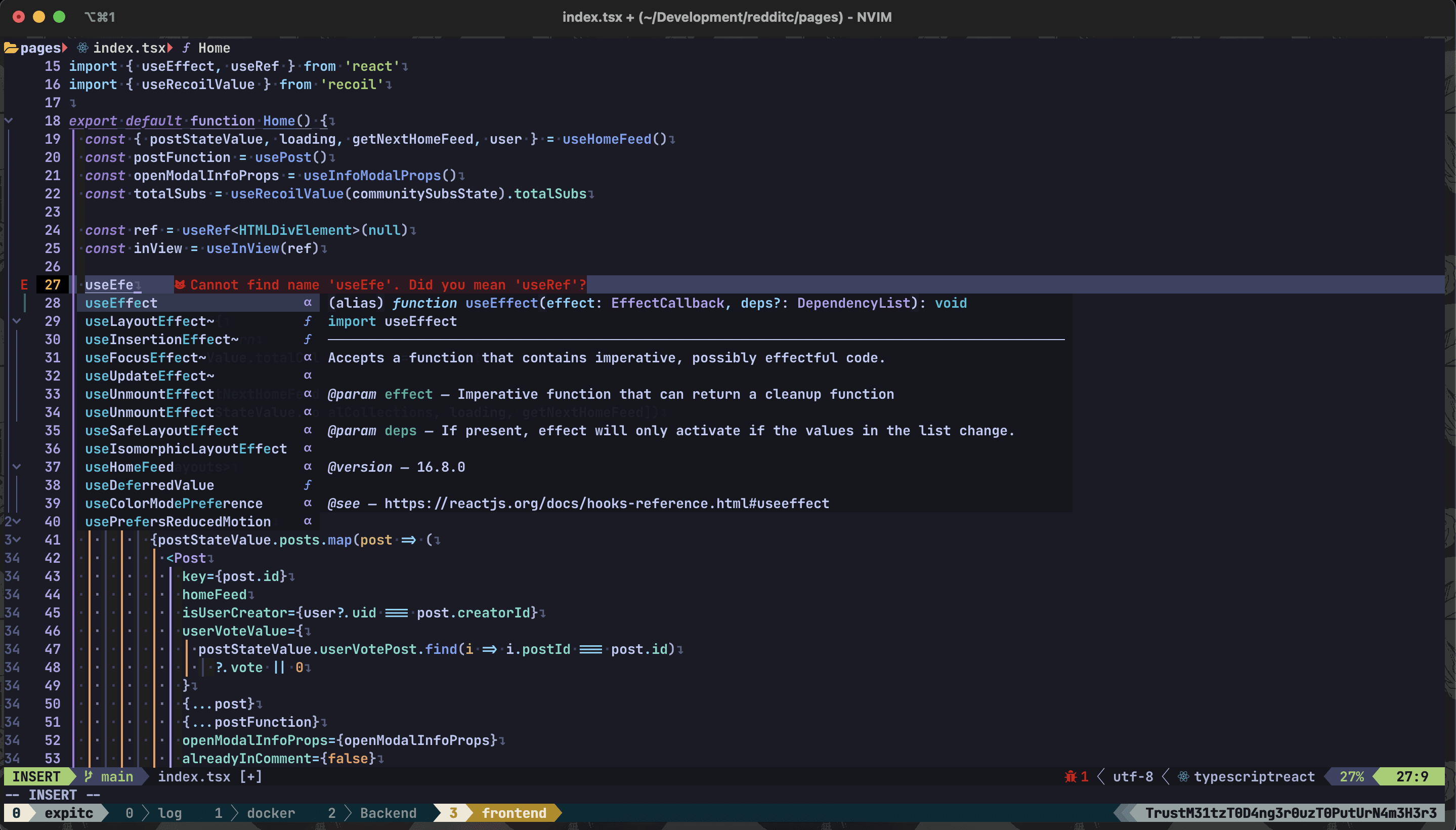Select the useDeferredValue completion item
Screen dimensions: 1456x830
point(198,485)
